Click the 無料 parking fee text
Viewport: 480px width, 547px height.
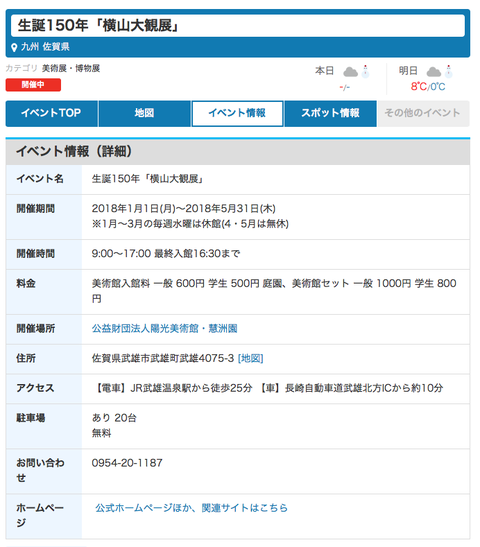[x=102, y=433]
